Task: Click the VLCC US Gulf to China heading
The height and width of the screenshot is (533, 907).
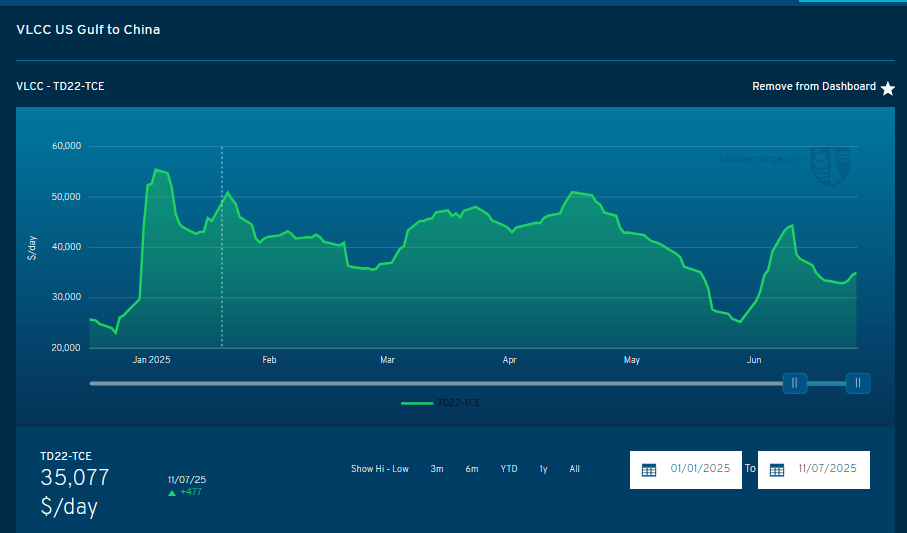Action: tap(88, 30)
